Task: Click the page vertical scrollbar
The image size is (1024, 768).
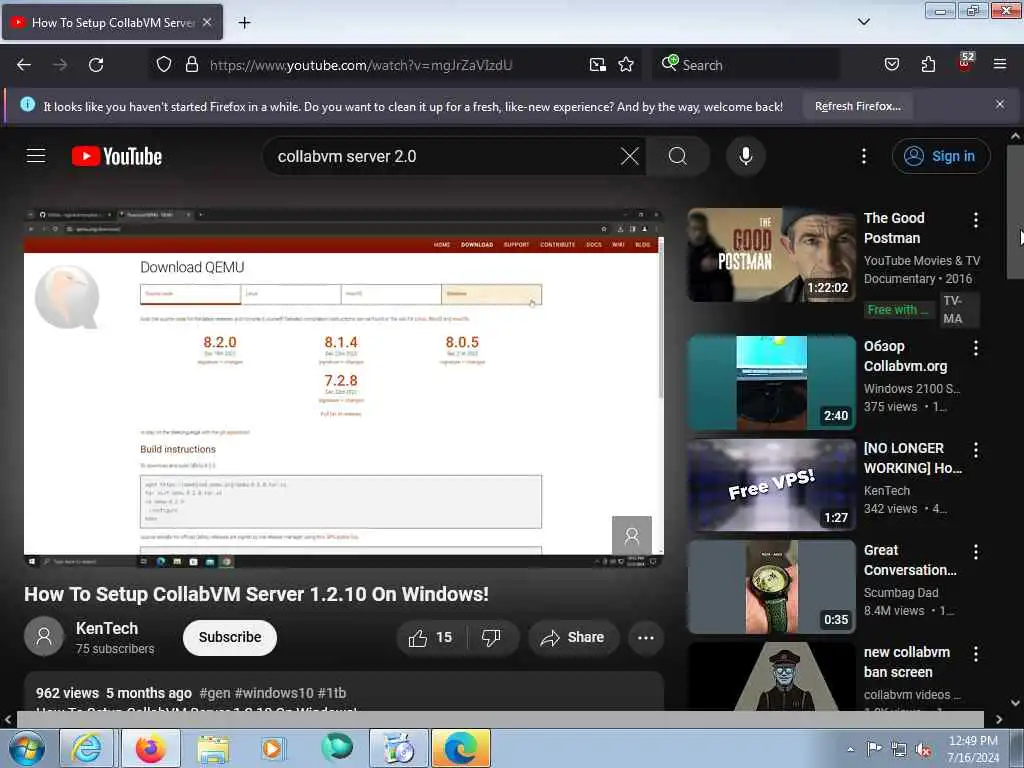Action: [1015, 212]
